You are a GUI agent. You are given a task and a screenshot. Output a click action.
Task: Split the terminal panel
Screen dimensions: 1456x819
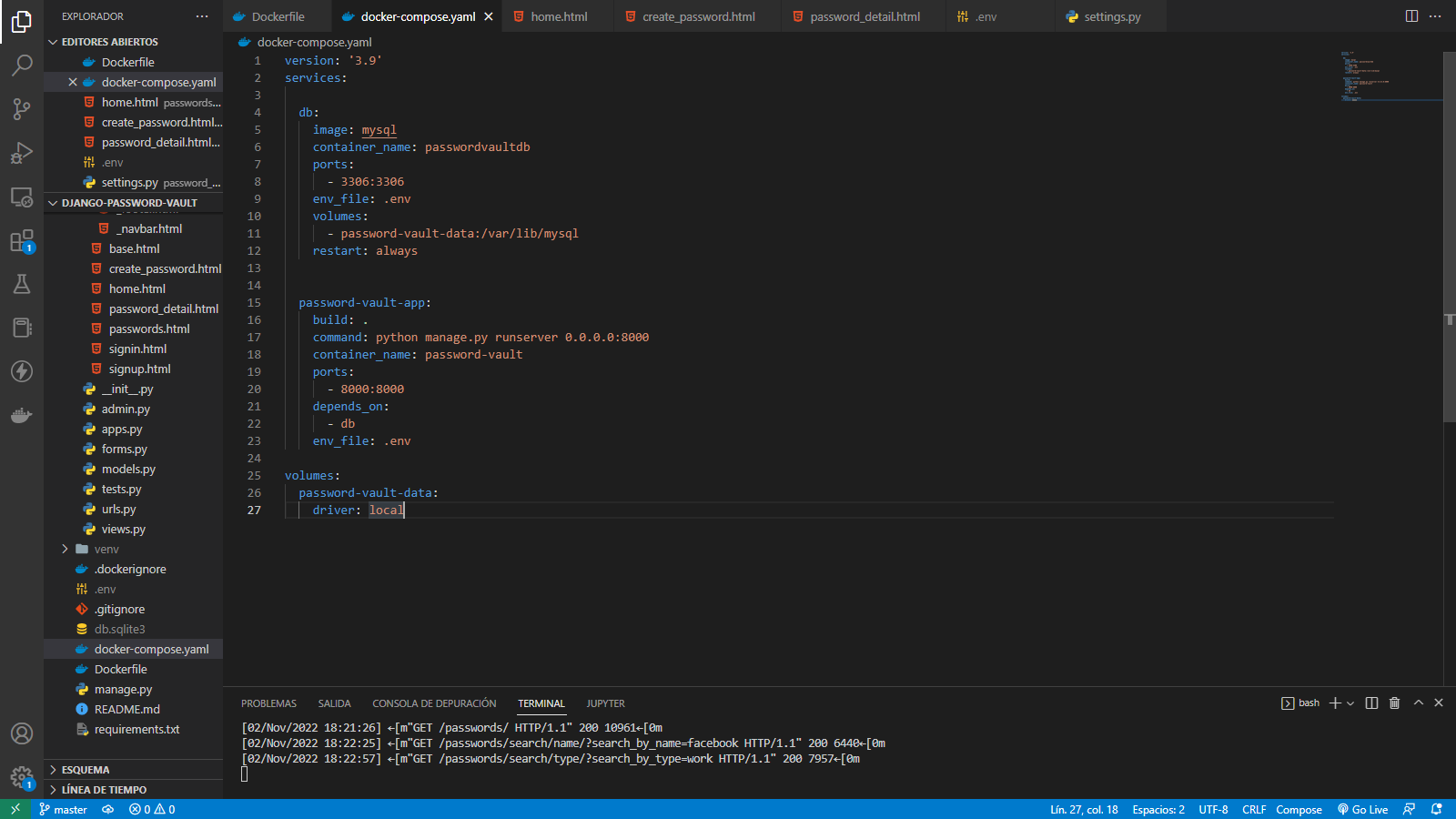1371,703
